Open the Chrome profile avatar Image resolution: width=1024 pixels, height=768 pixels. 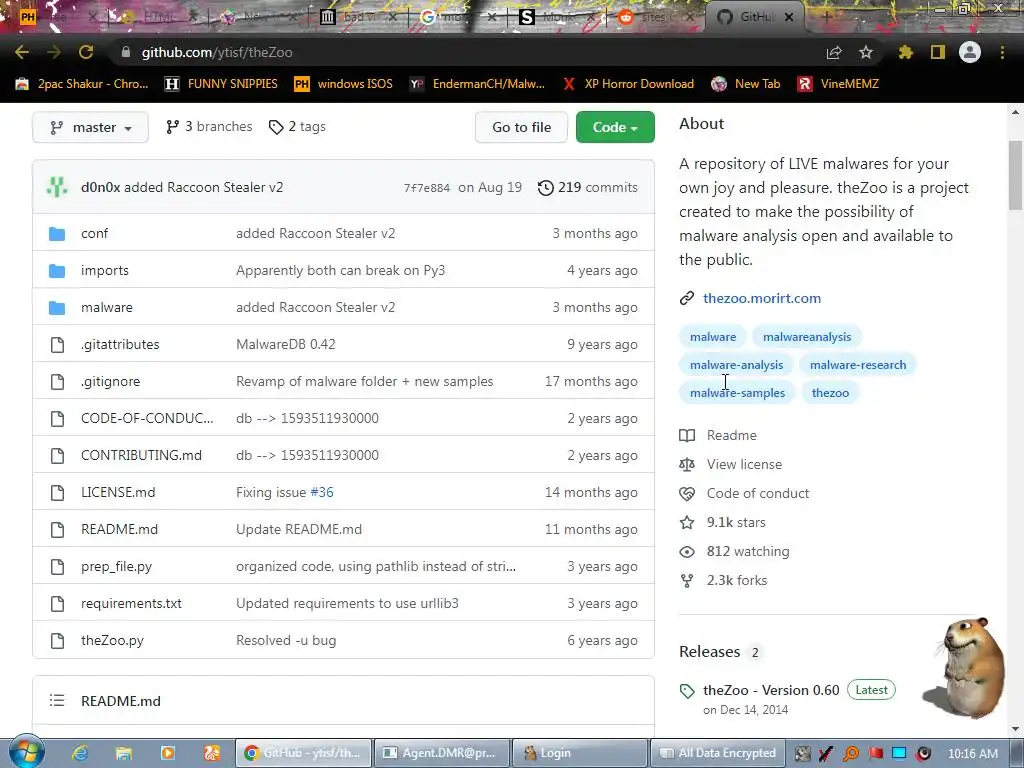click(970, 52)
